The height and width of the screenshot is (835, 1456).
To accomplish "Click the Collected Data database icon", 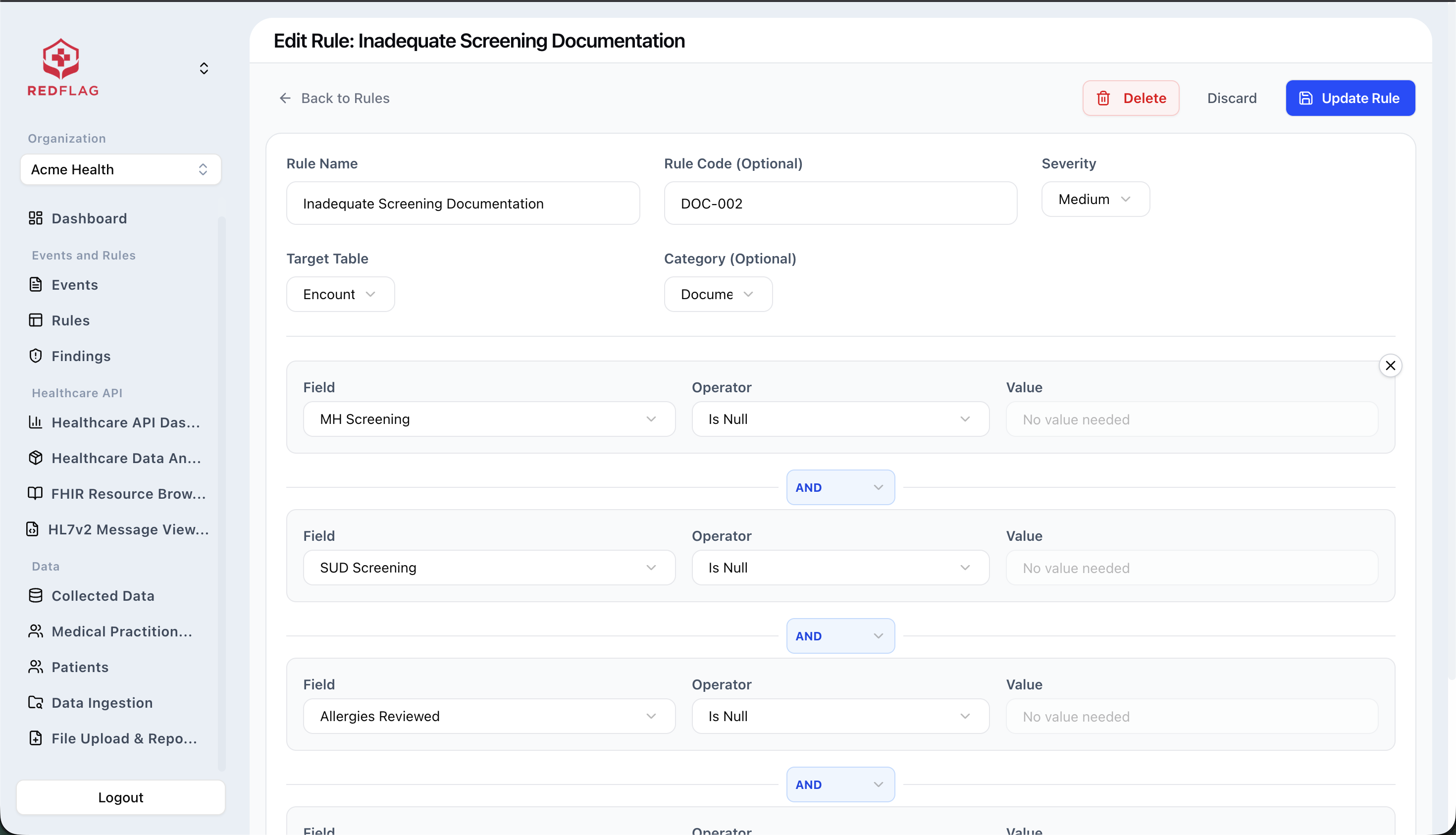I will 36,595.
